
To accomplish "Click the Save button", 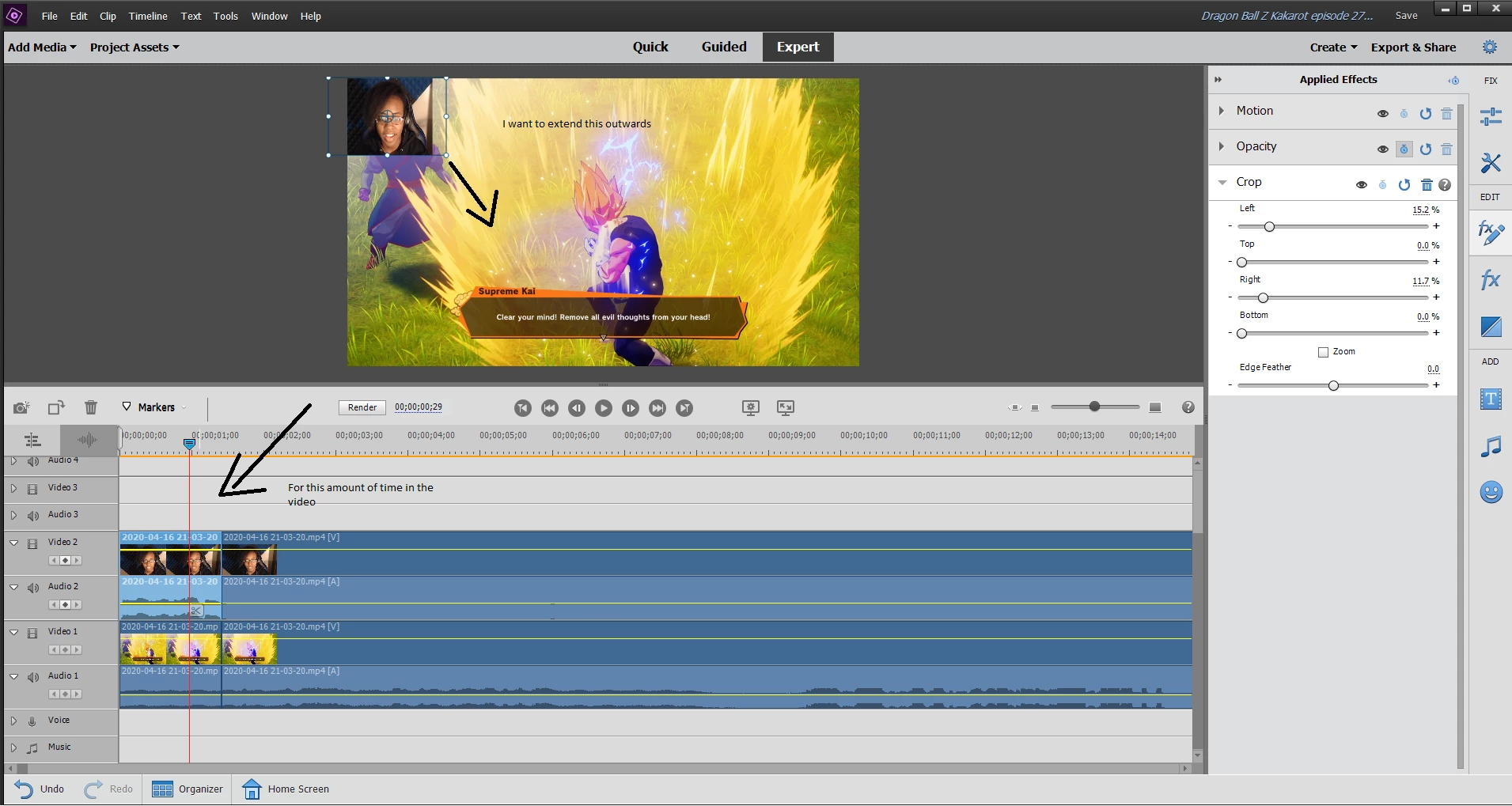I will click(1406, 15).
